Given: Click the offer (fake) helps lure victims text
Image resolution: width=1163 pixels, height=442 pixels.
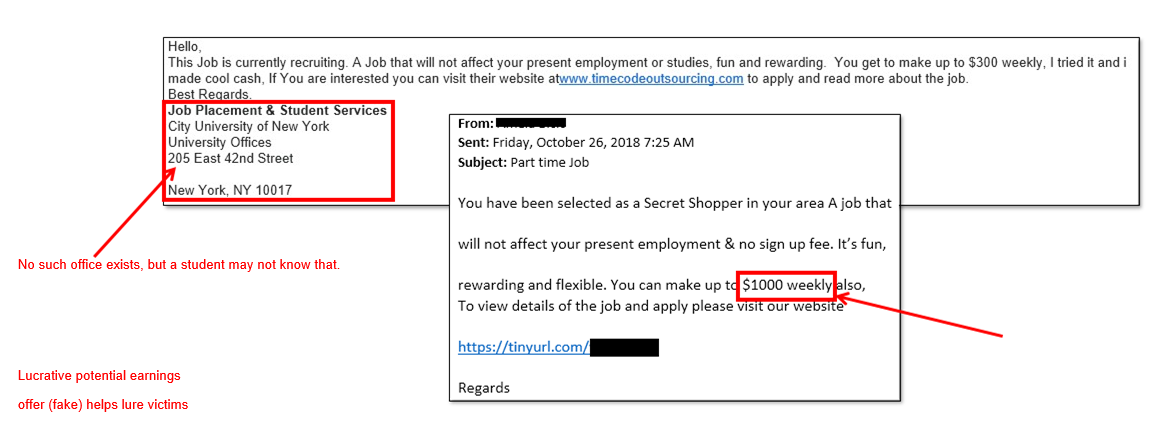Looking at the screenshot, I should pos(103,405).
